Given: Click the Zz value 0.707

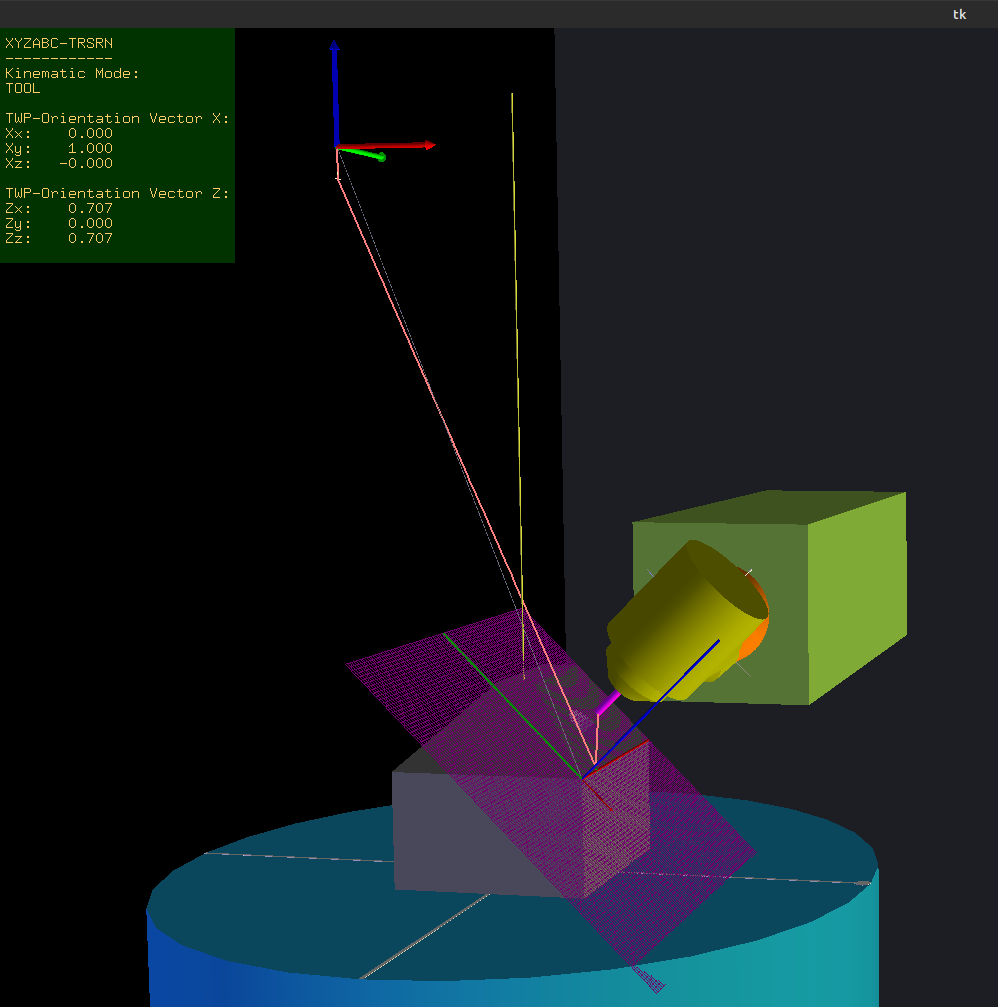Looking at the screenshot, I should (x=90, y=238).
